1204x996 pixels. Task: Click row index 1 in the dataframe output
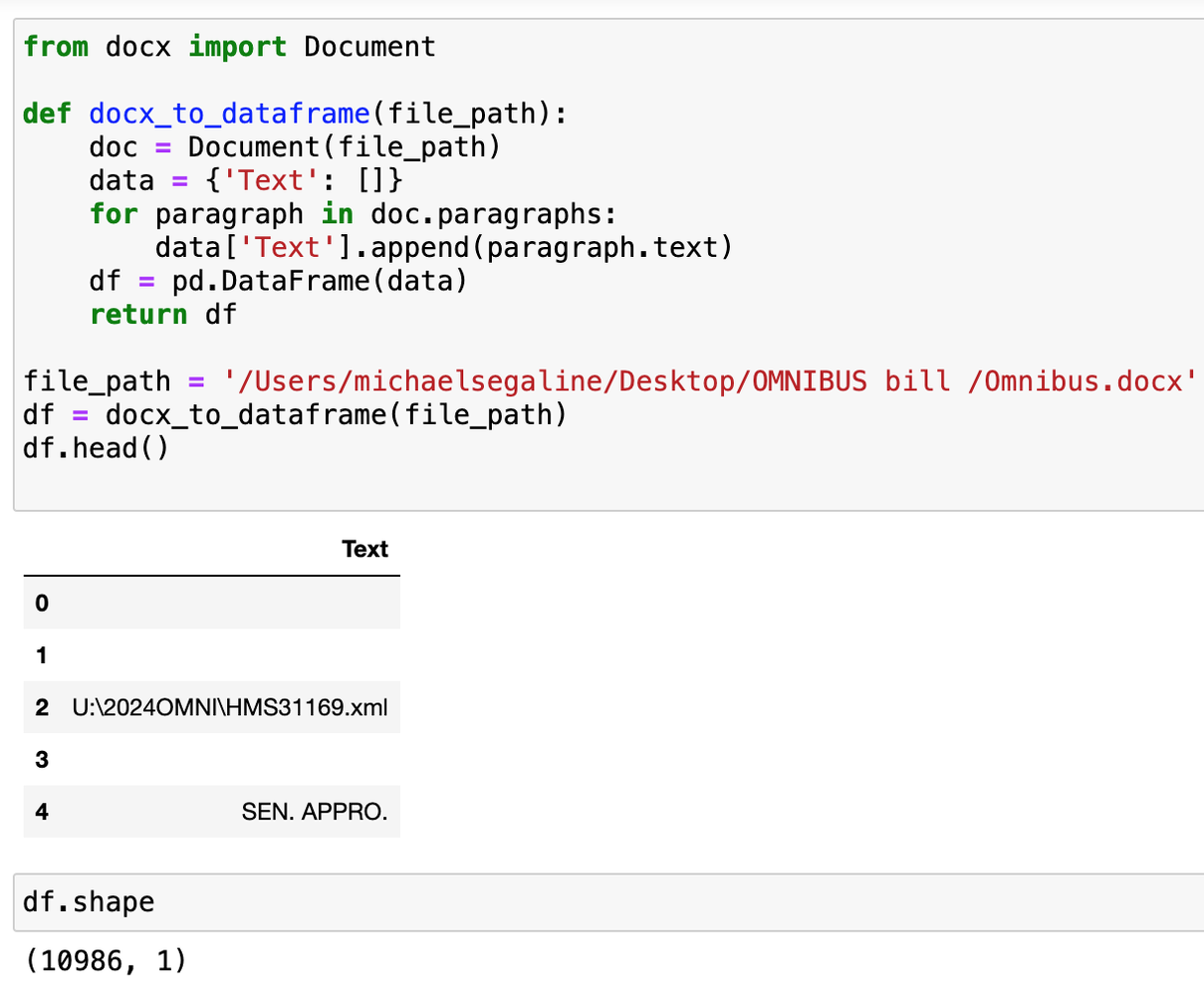[41, 656]
